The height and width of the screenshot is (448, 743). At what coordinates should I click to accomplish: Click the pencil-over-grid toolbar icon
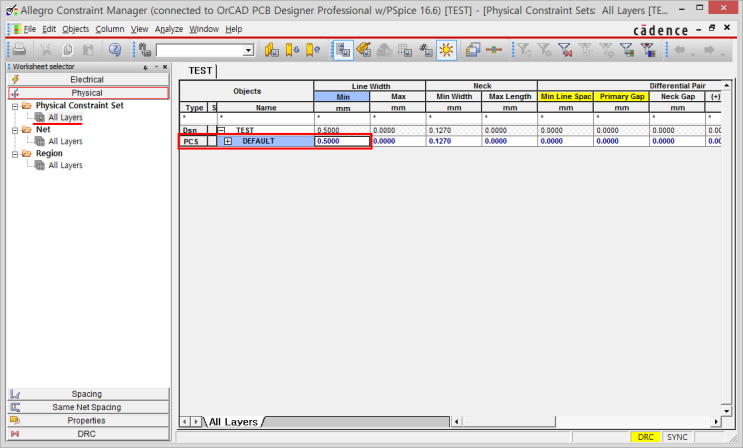(x=364, y=50)
